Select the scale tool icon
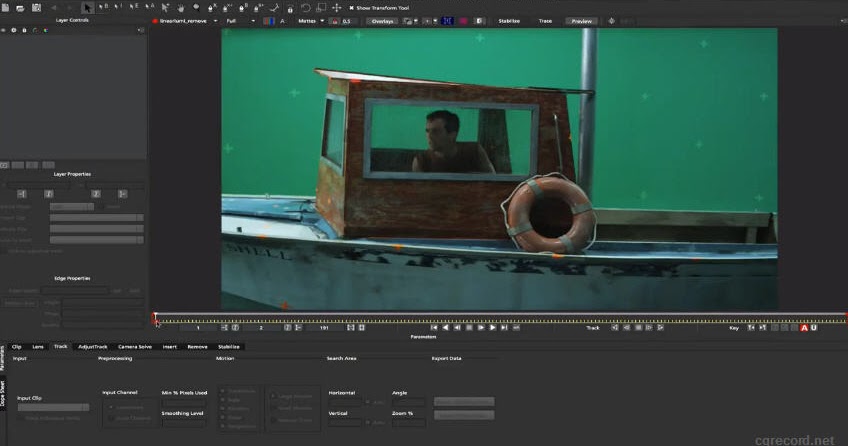 point(321,8)
